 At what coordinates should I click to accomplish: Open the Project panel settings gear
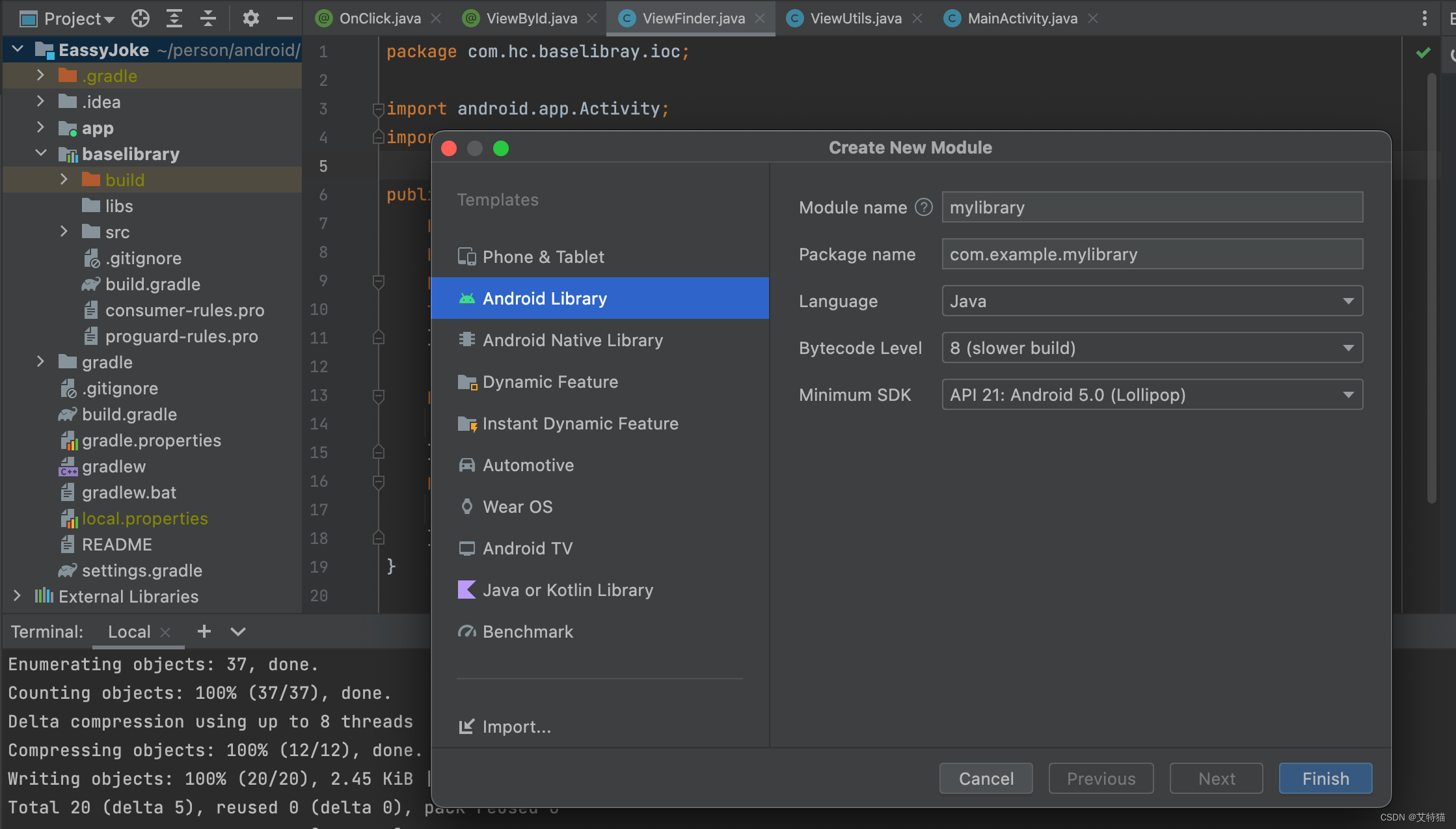pos(250,18)
